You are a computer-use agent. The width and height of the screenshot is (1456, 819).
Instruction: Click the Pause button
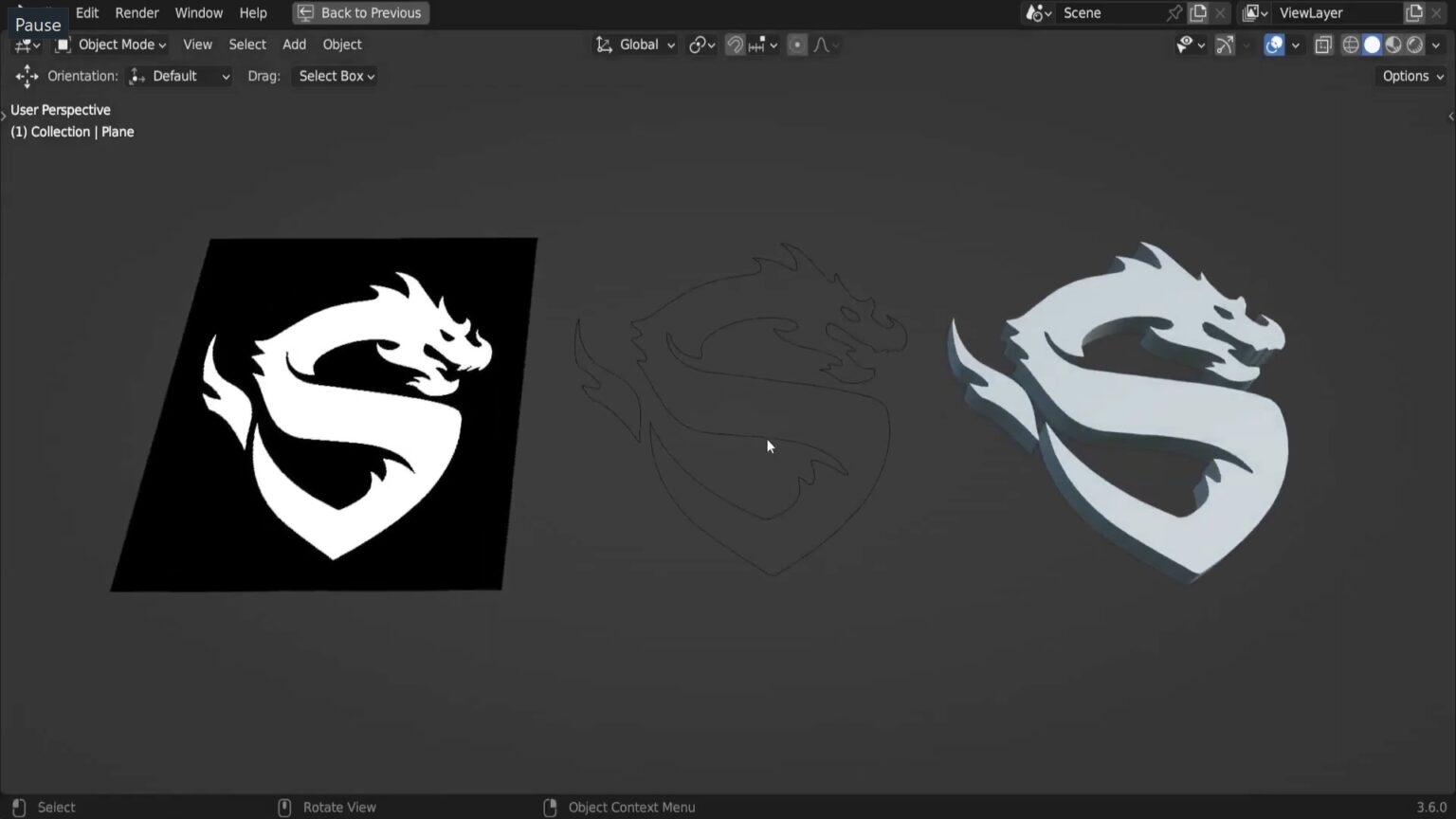tap(37, 24)
